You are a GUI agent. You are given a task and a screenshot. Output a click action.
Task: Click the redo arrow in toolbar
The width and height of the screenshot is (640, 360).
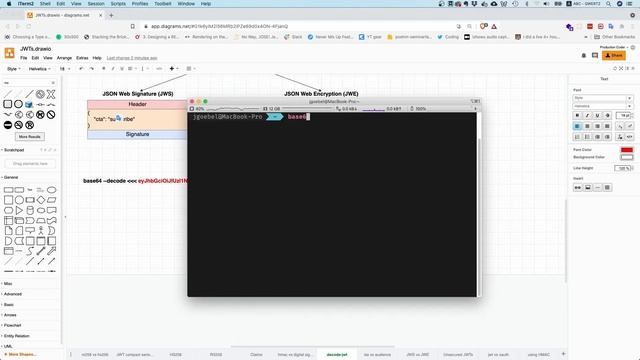click(x=91, y=69)
